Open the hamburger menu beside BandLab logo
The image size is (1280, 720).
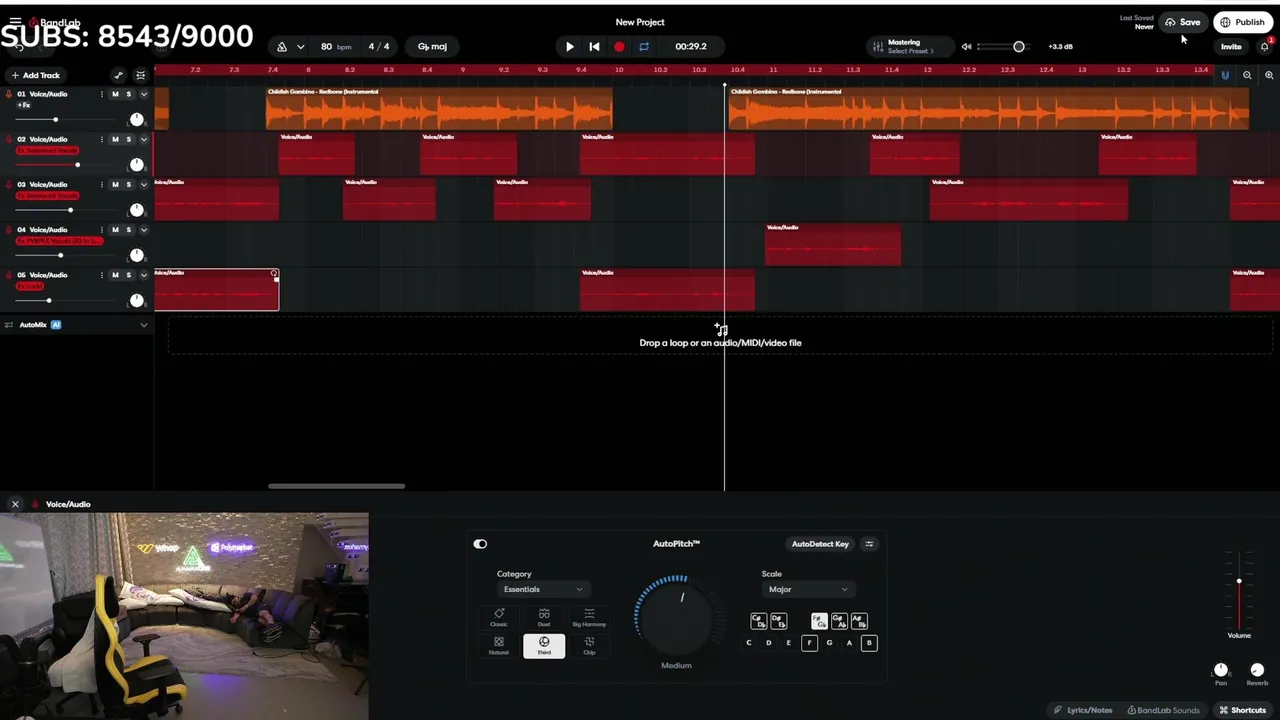point(15,21)
